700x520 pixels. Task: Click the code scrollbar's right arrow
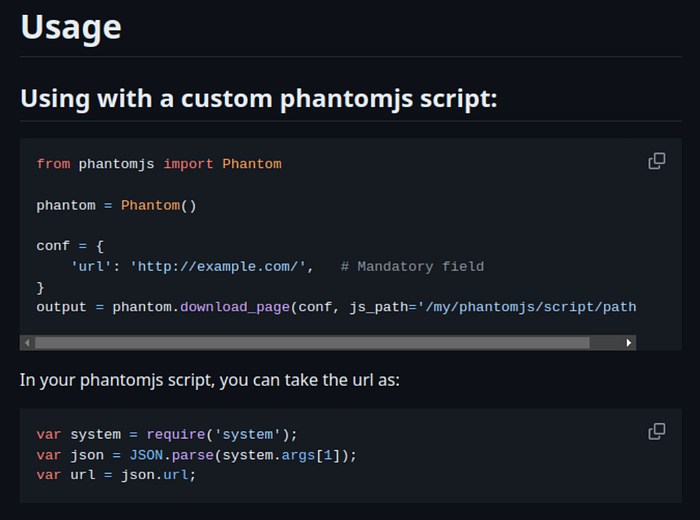(x=629, y=343)
